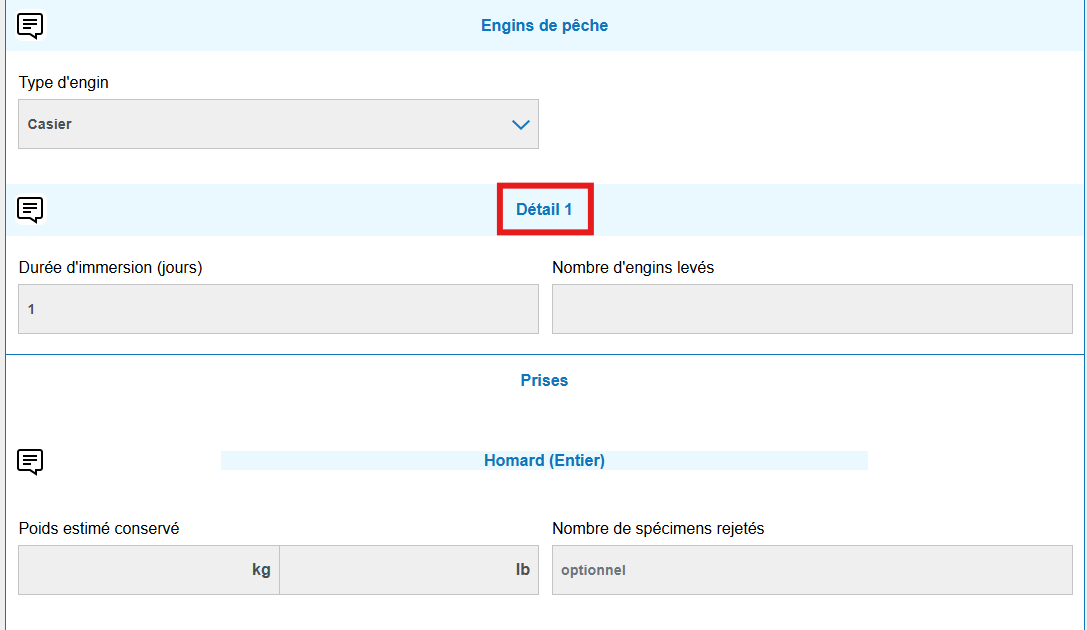The image size is (1087, 630).
Task: Click the Prises section heading
Action: tap(544, 381)
